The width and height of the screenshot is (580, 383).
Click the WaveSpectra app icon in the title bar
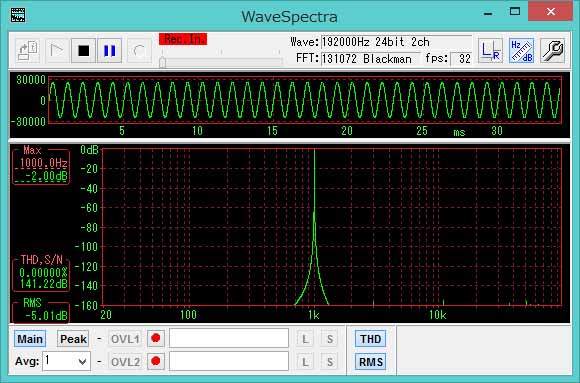pyautogui.click(x=18, y=15)
